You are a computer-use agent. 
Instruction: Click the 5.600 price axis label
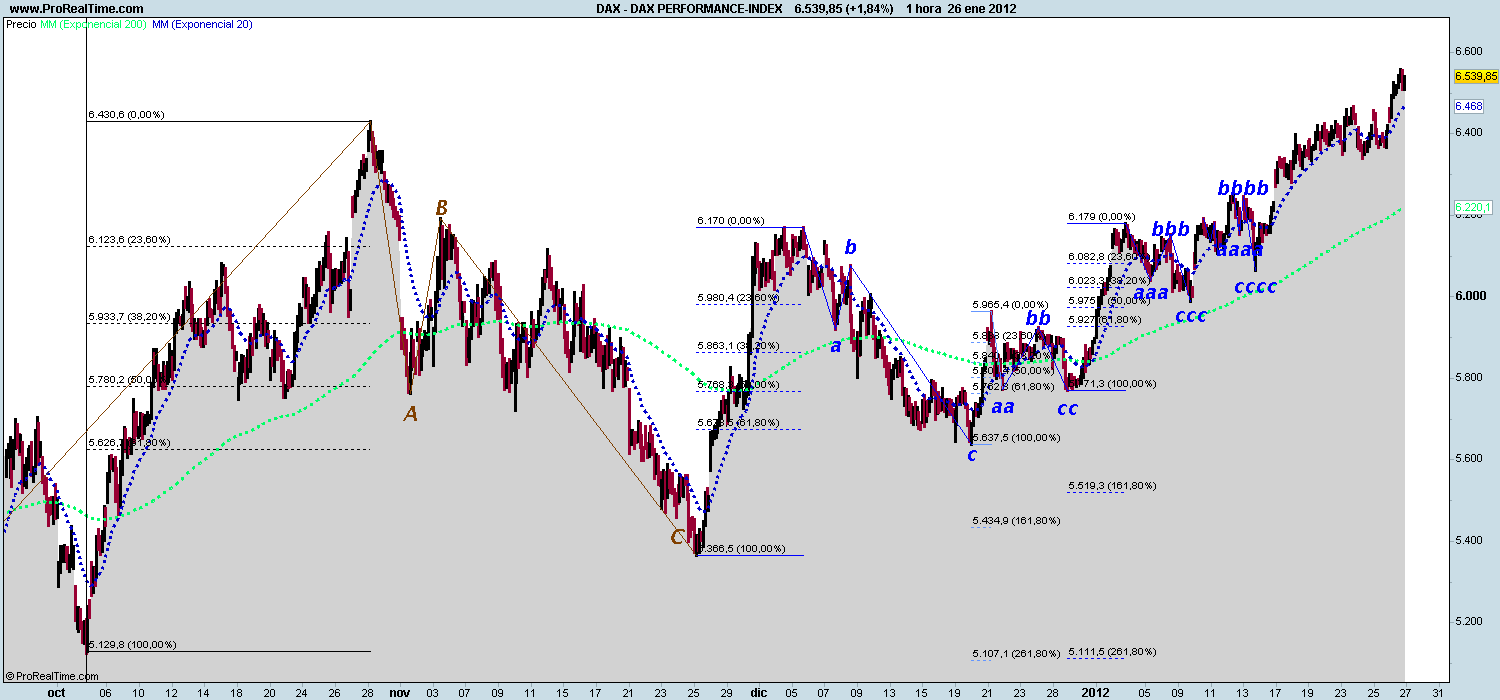click(1468, 458)
